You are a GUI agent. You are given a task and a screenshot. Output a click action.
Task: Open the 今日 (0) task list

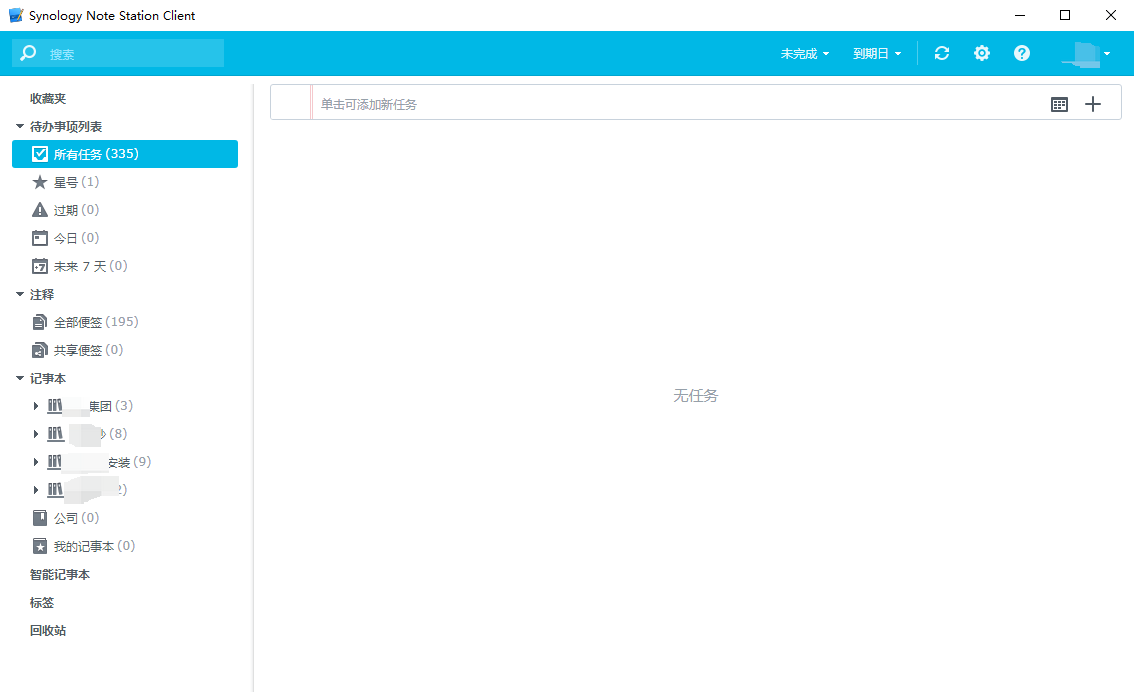(76, 238)
